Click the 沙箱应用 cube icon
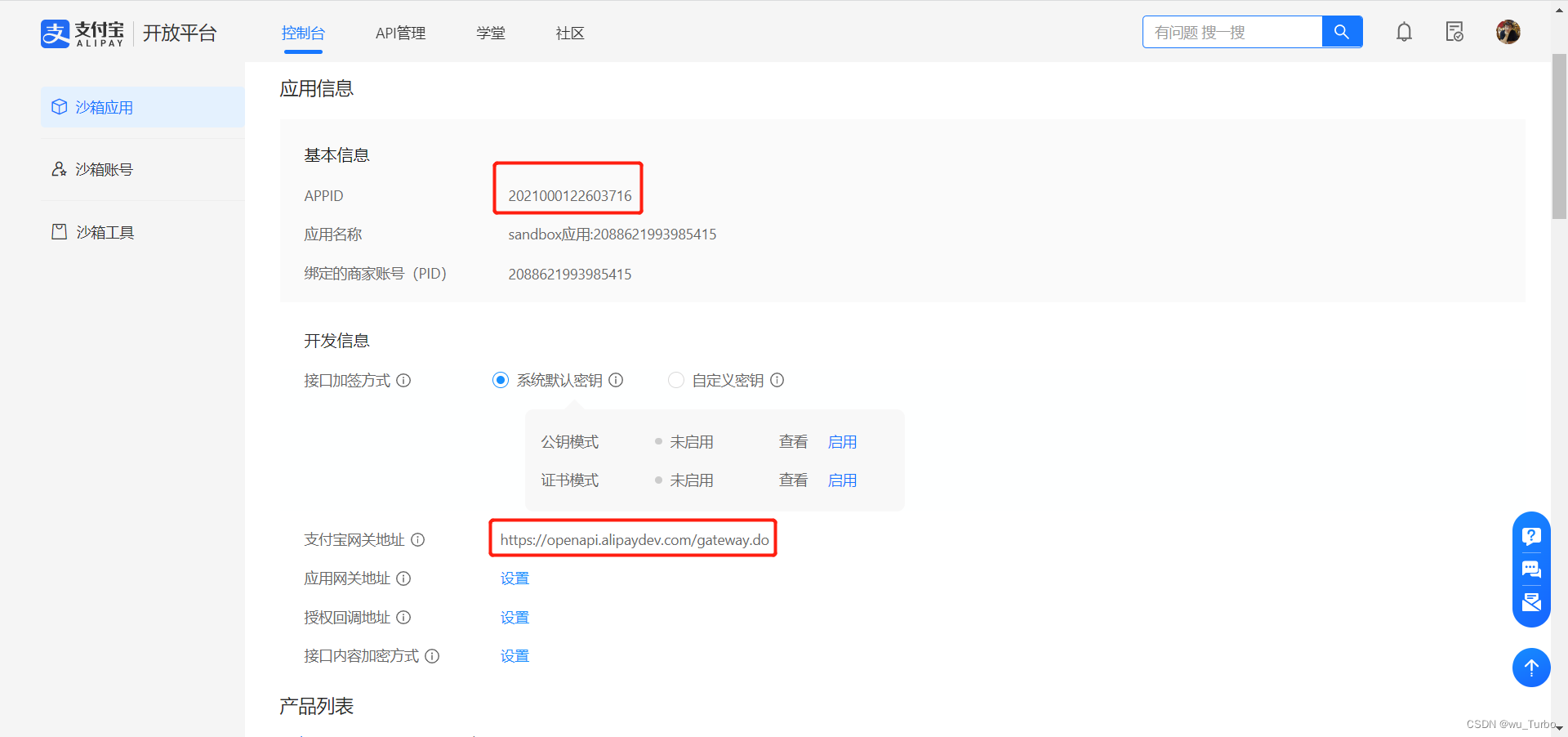Viewport: 1568px width, 737px height. tap(59, 107)
